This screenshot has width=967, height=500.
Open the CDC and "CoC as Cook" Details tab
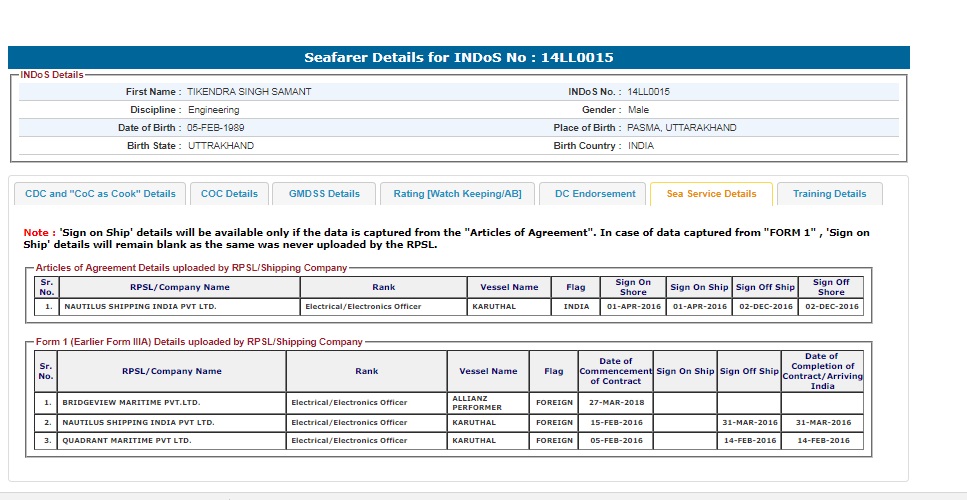point(100,194)
